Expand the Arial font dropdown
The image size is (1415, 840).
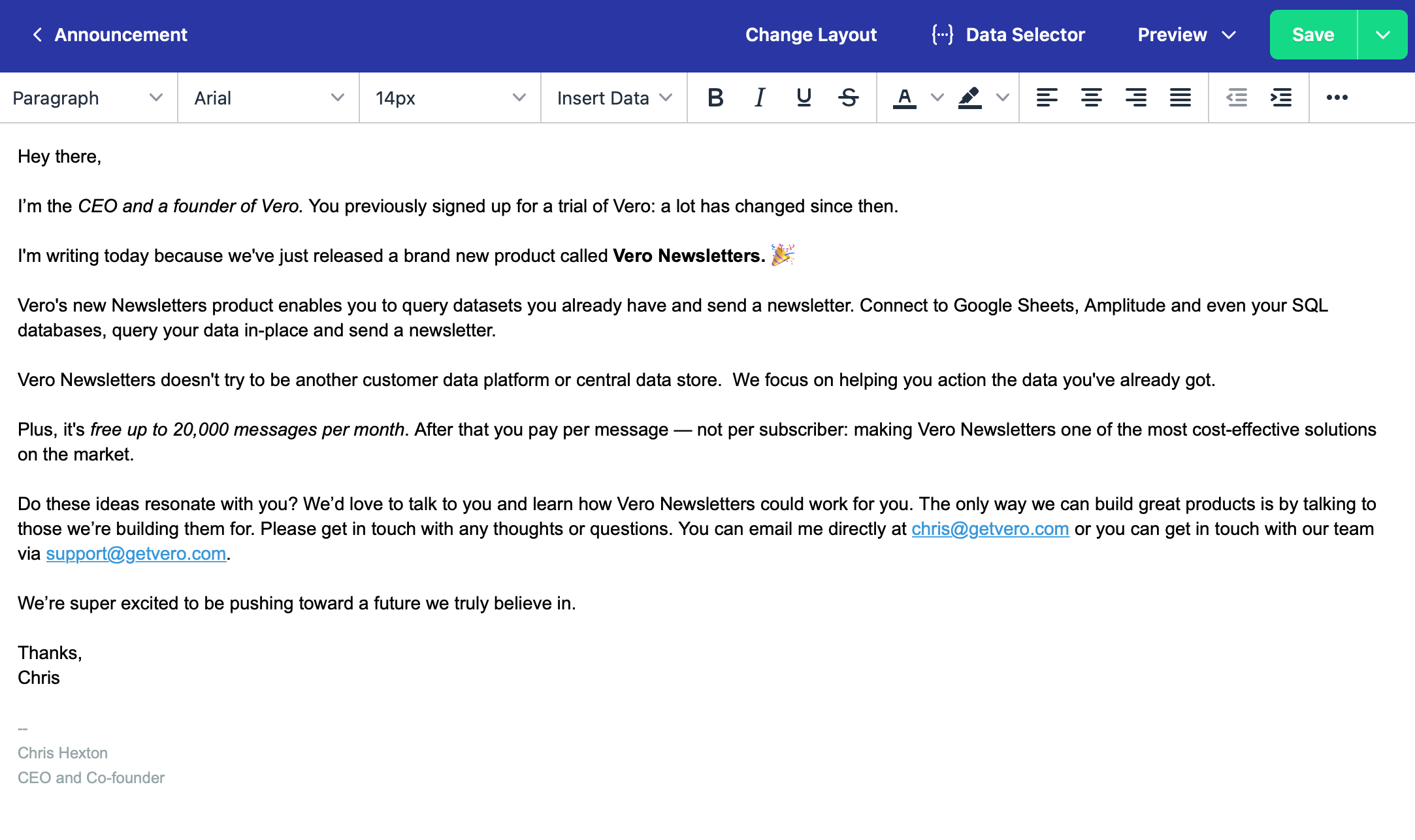268,98
